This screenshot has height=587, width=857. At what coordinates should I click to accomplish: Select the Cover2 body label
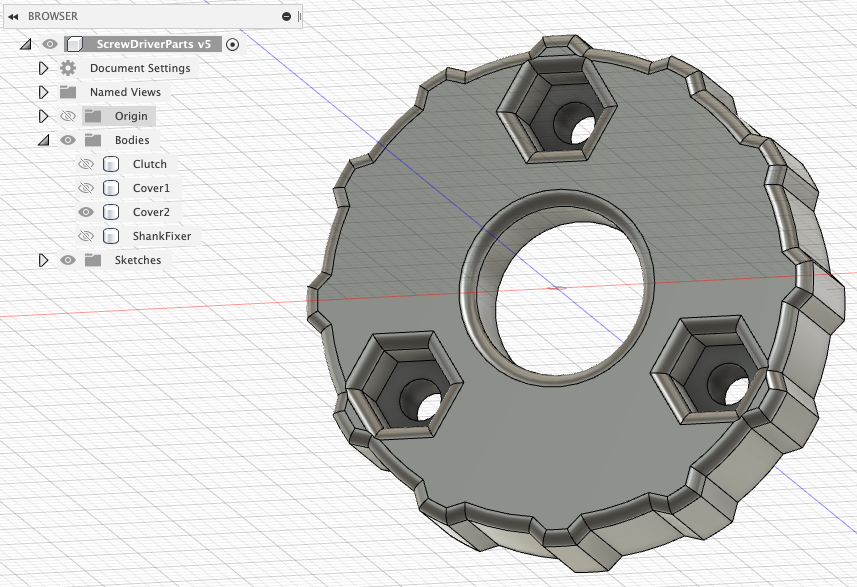pos(151,212)
